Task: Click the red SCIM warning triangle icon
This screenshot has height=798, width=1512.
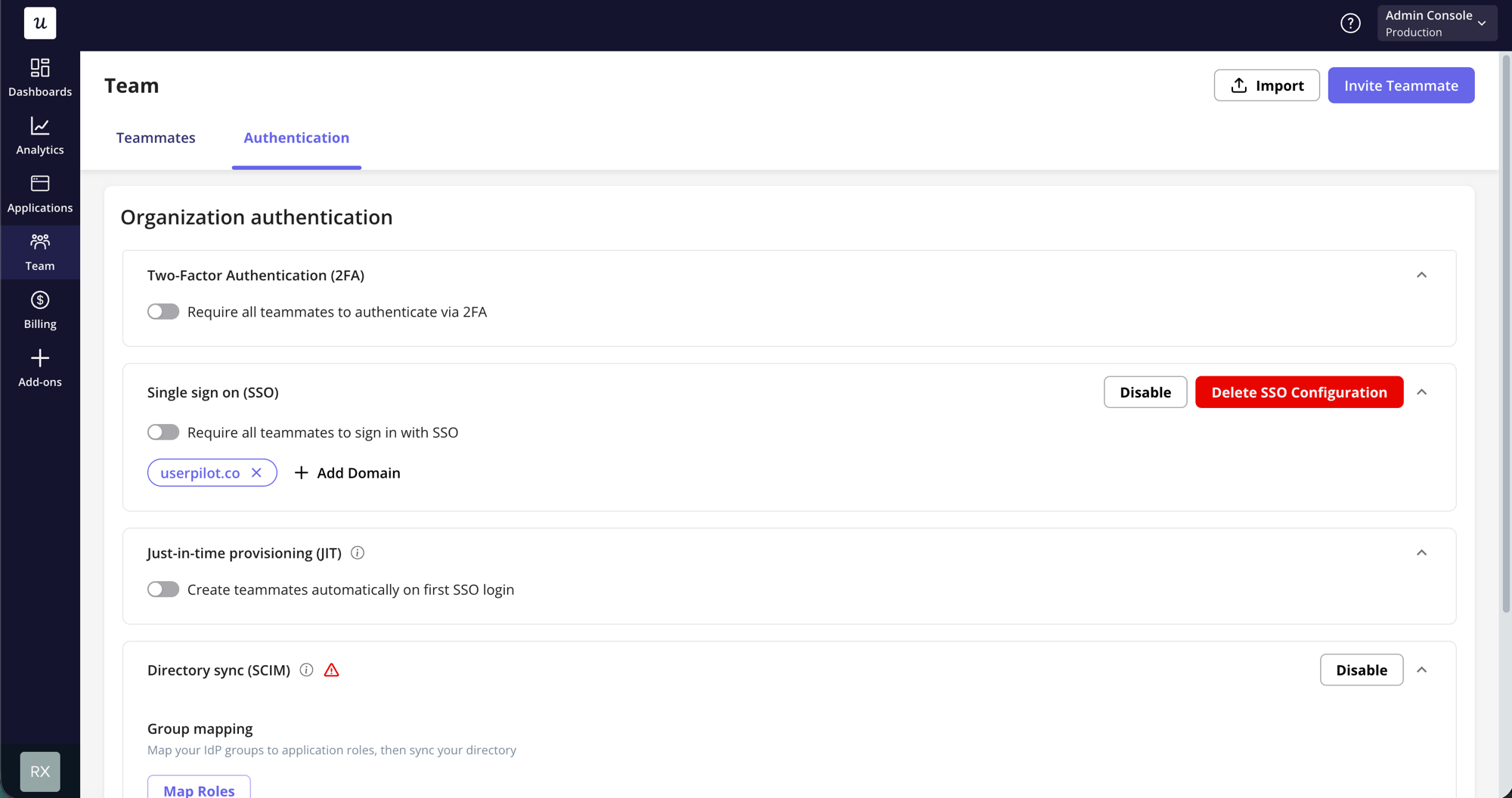Action: tap(331, 670)
